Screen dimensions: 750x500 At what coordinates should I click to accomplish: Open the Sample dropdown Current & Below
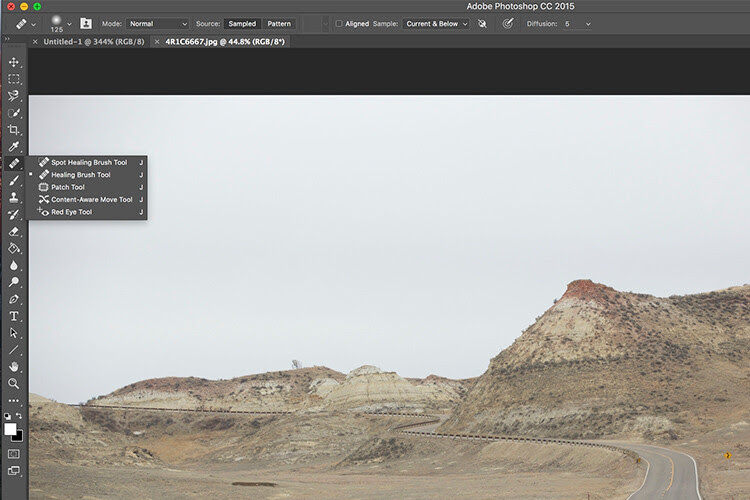(436, 23)
